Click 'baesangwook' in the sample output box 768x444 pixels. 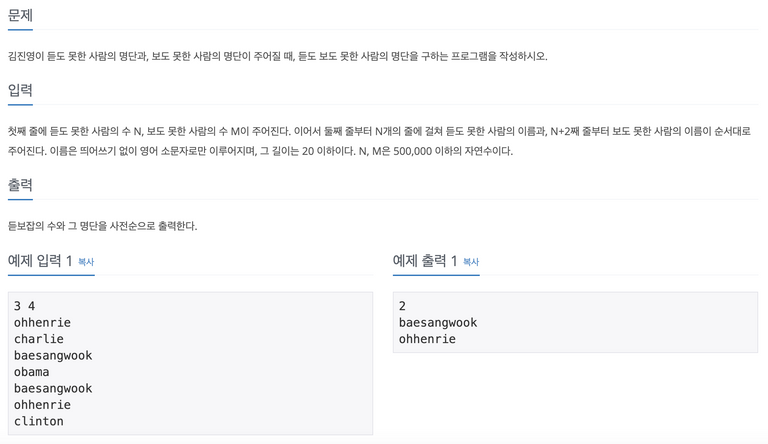click(438, 322)
